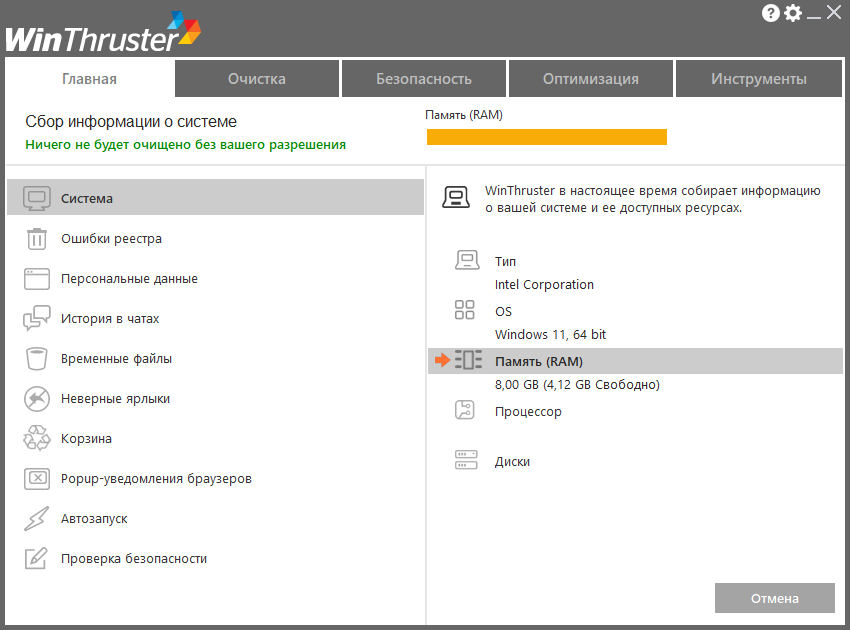Click the chat bubbles icon for История в чатах
This screenshot has height=630, width=850.
[37, 318]
